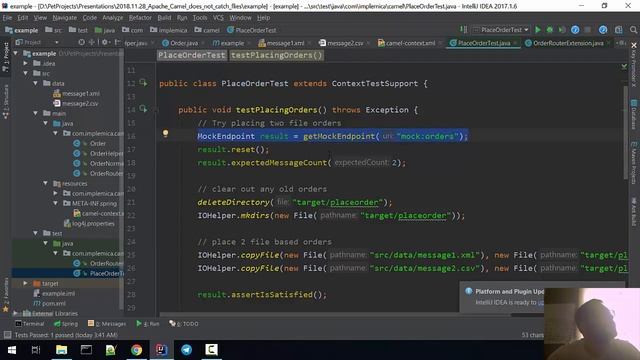Collapse the resources folder node

(46, 183)
